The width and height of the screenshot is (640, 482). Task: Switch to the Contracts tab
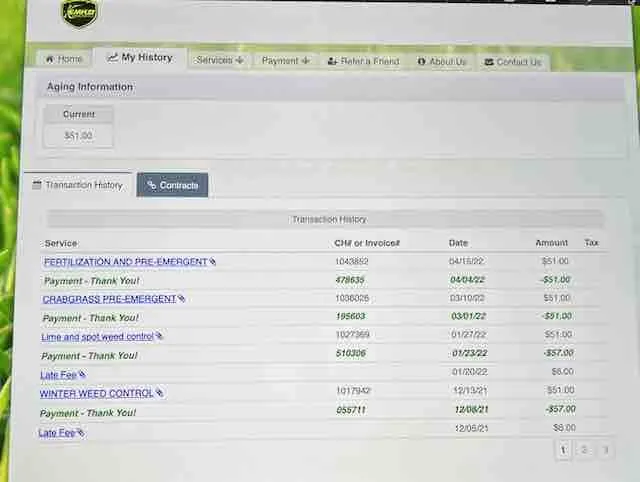click(172, 185)
